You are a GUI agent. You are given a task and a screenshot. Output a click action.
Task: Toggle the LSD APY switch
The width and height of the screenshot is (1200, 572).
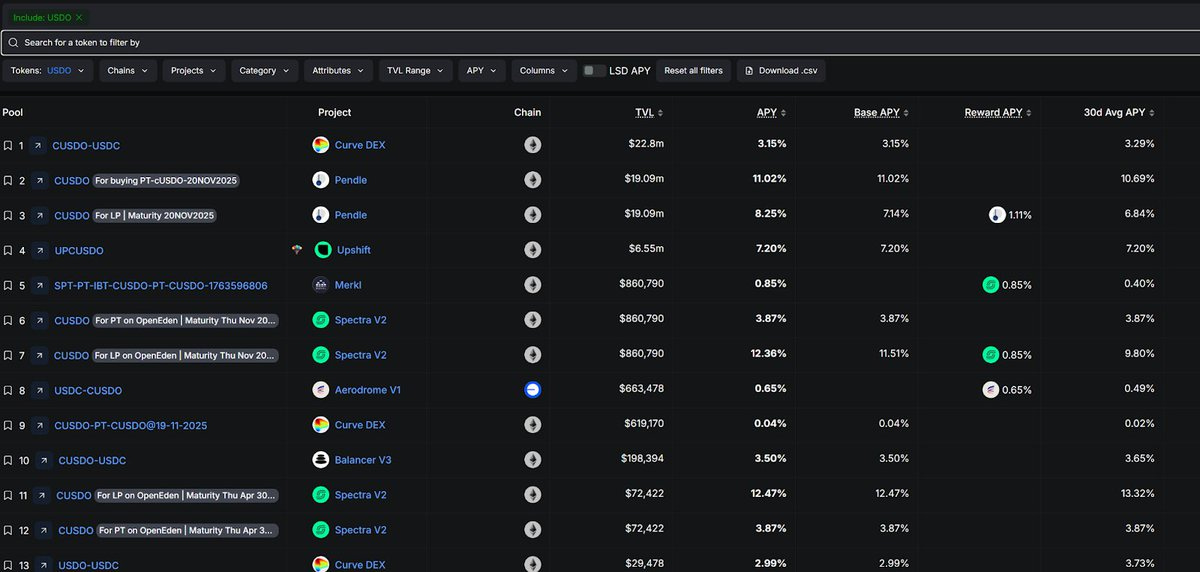(x=594, y=71)
